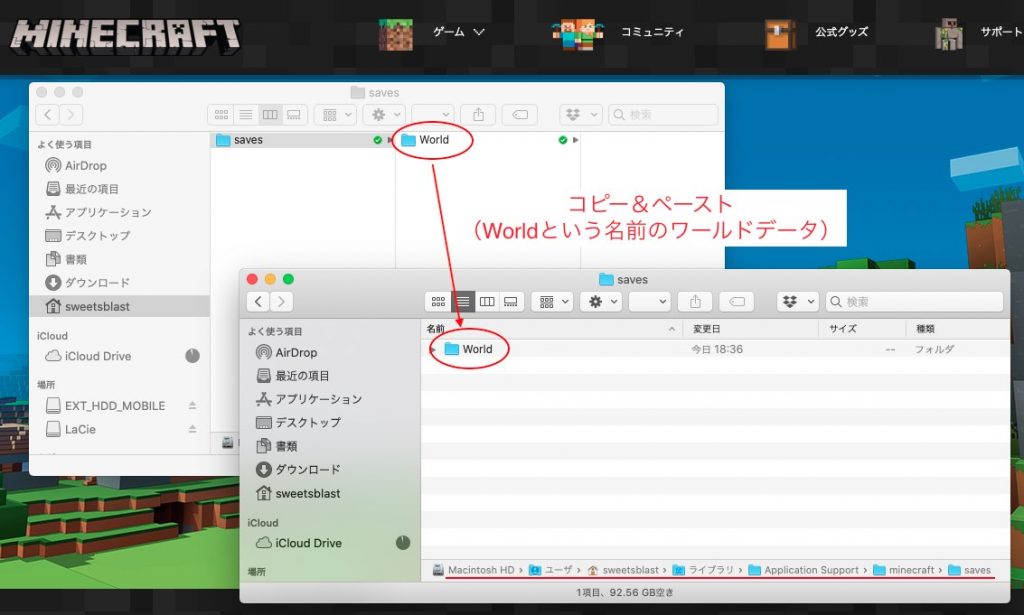1024x615 pixels.
Task: Sort by サイズ column header
Action: coord(862,329)
